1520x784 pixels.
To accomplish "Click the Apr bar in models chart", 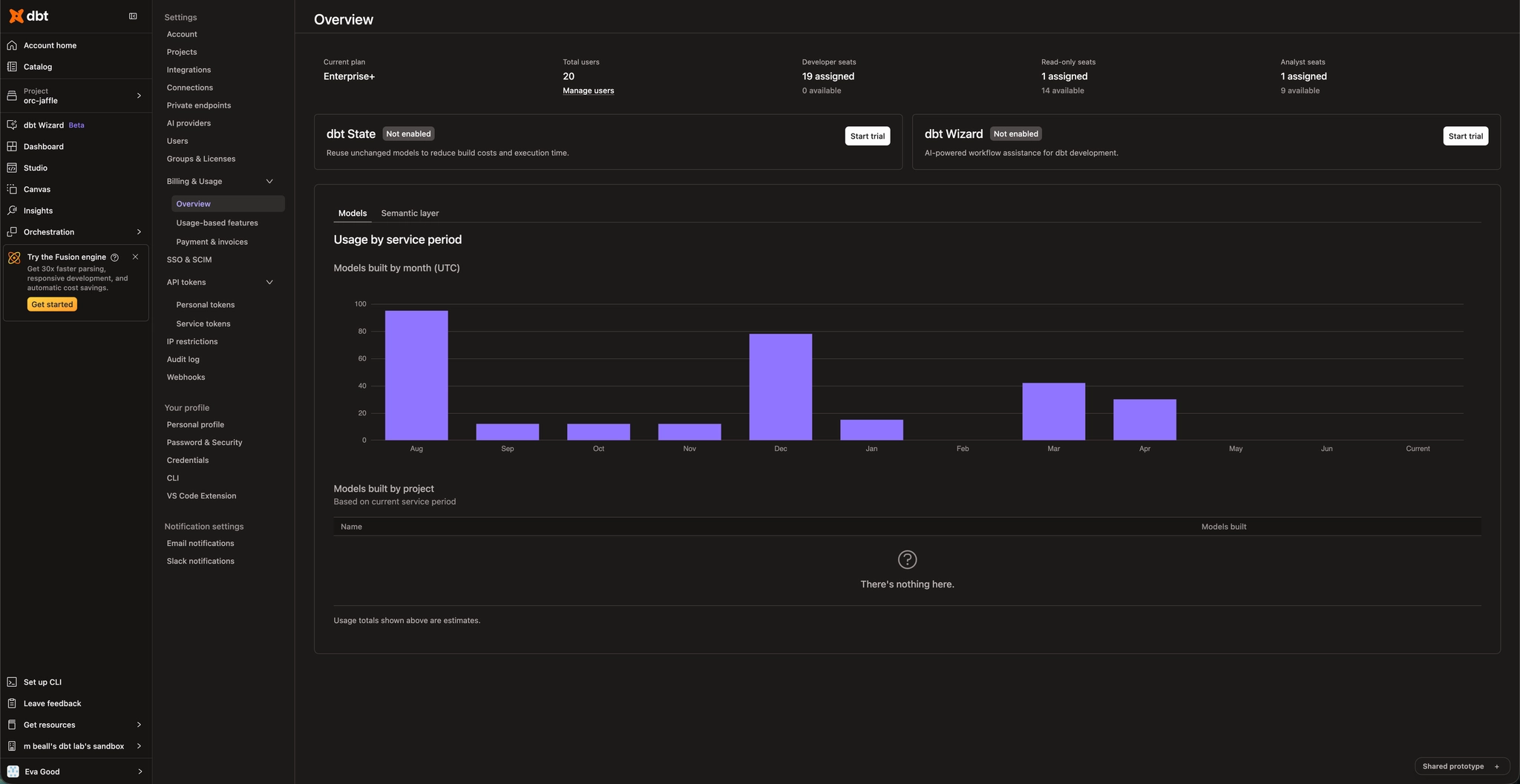I will click(x=1144, y=420).
